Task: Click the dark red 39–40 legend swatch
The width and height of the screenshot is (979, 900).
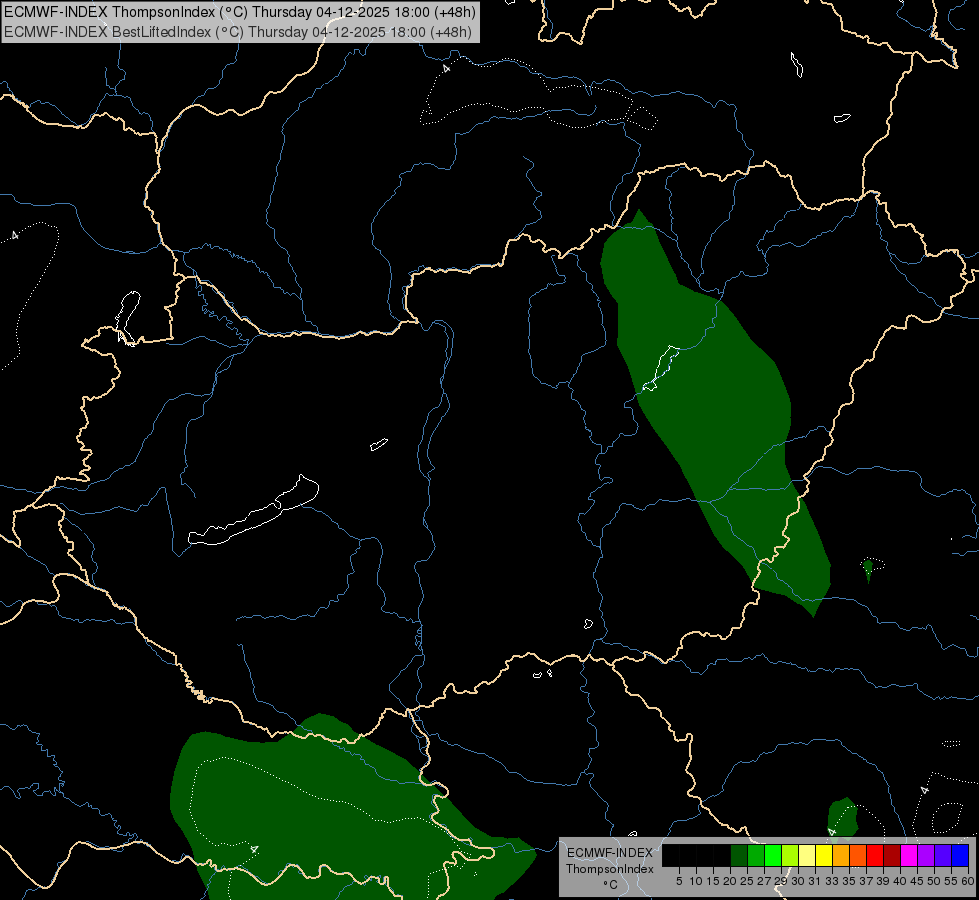Action: pyautogui.click(x=893, y=855)
